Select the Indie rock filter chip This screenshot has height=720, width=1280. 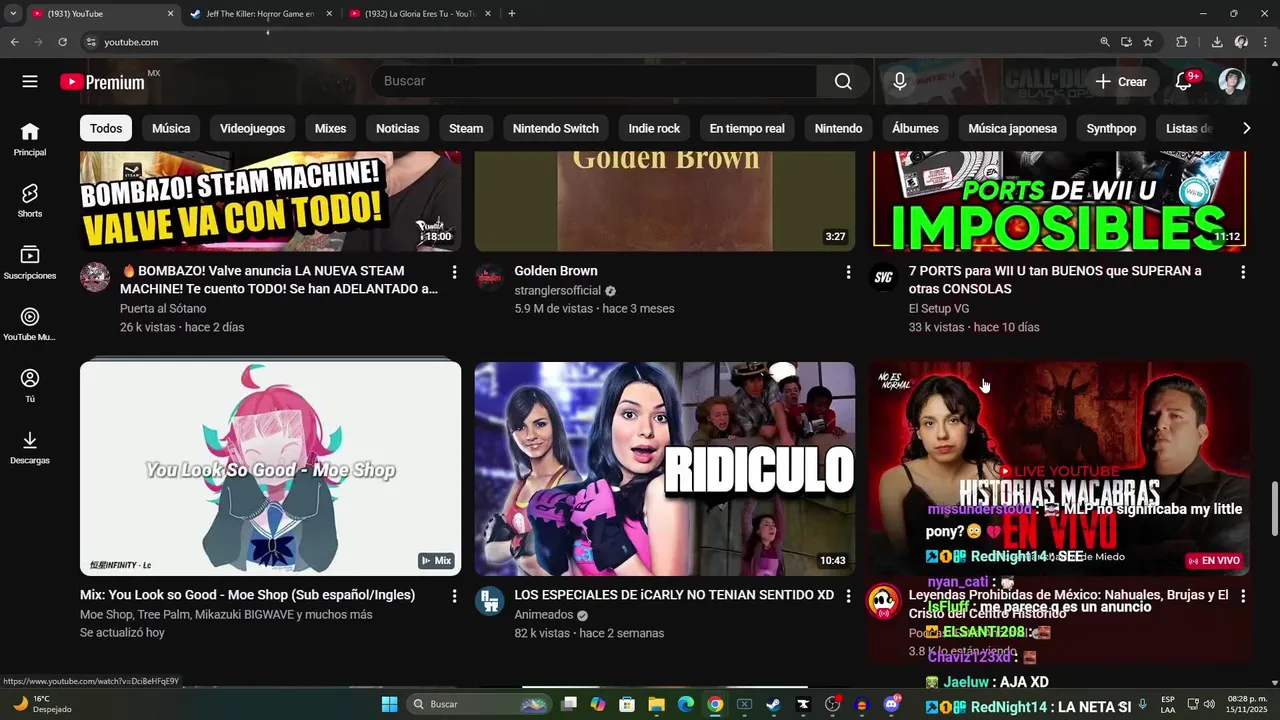(654, 128)
